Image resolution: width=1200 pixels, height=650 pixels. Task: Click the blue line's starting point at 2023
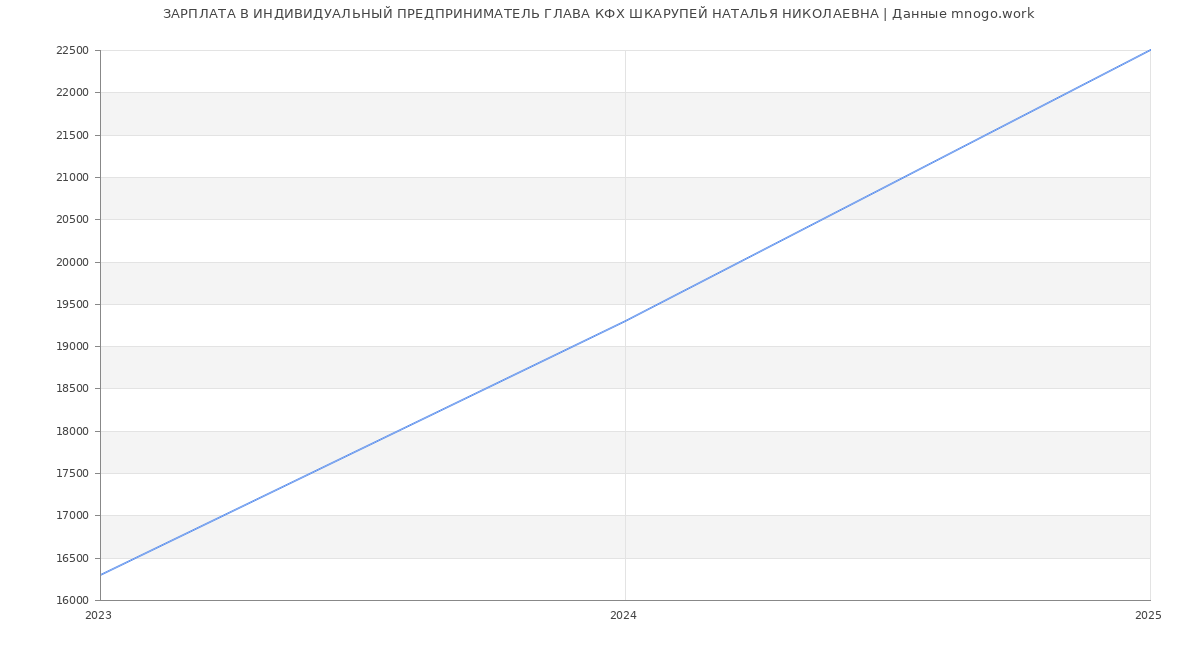point(100,575)
